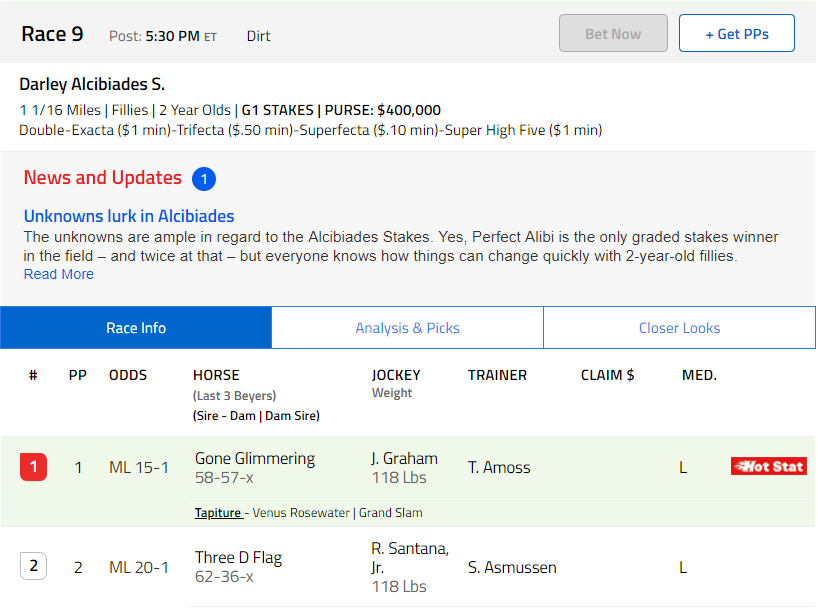
Task: Click trainer name T. Amoss
Action: tap(499, 467)
